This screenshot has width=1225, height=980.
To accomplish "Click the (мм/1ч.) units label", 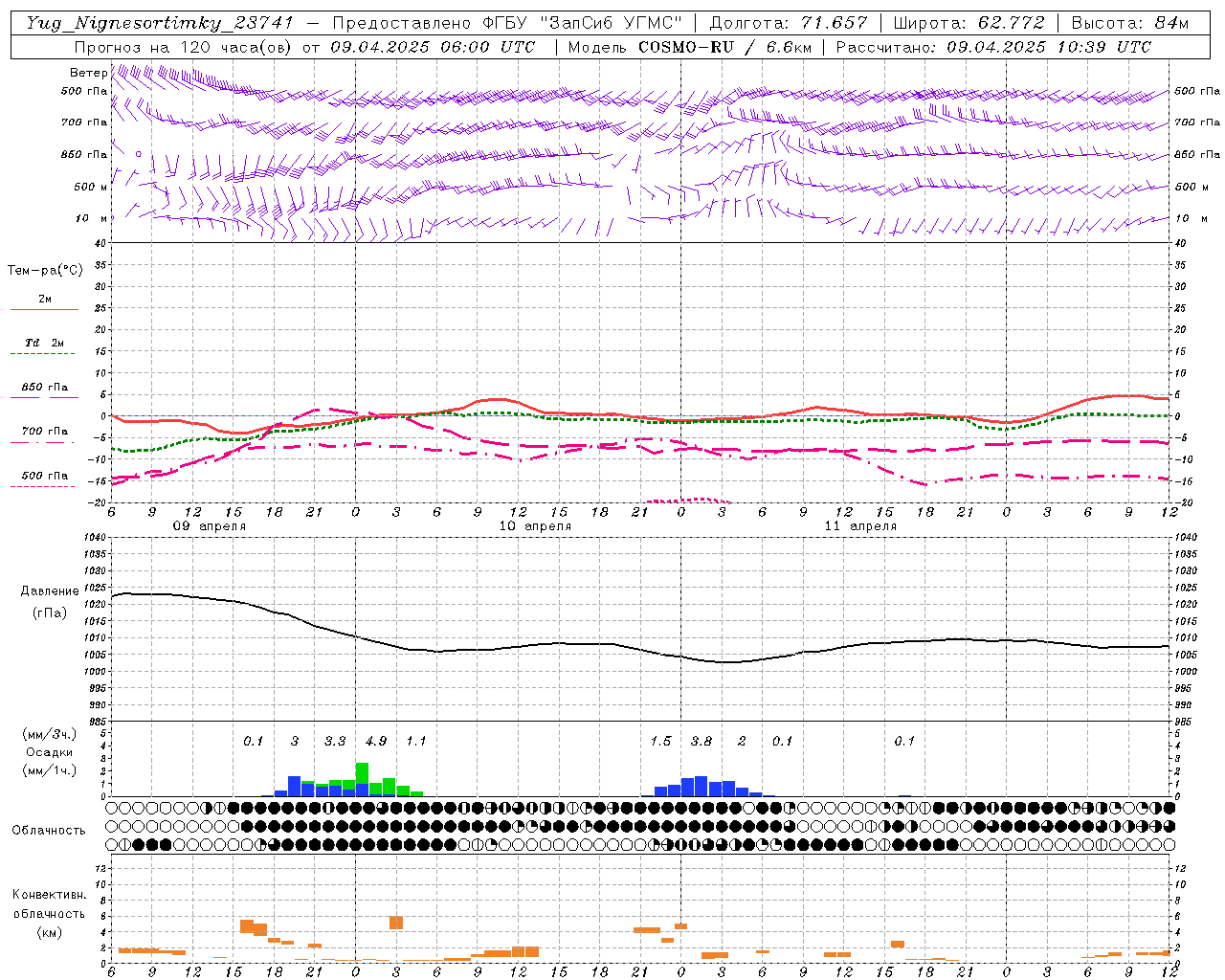I will pos(49,770).
